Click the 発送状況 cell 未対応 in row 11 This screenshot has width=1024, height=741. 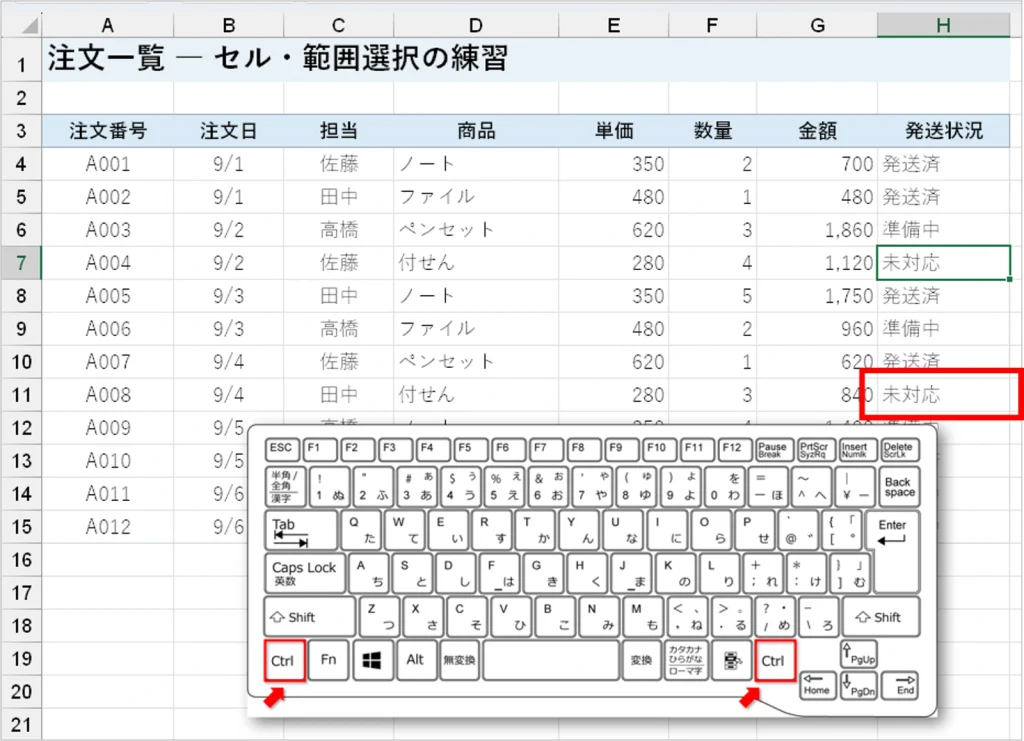(944, 394)
